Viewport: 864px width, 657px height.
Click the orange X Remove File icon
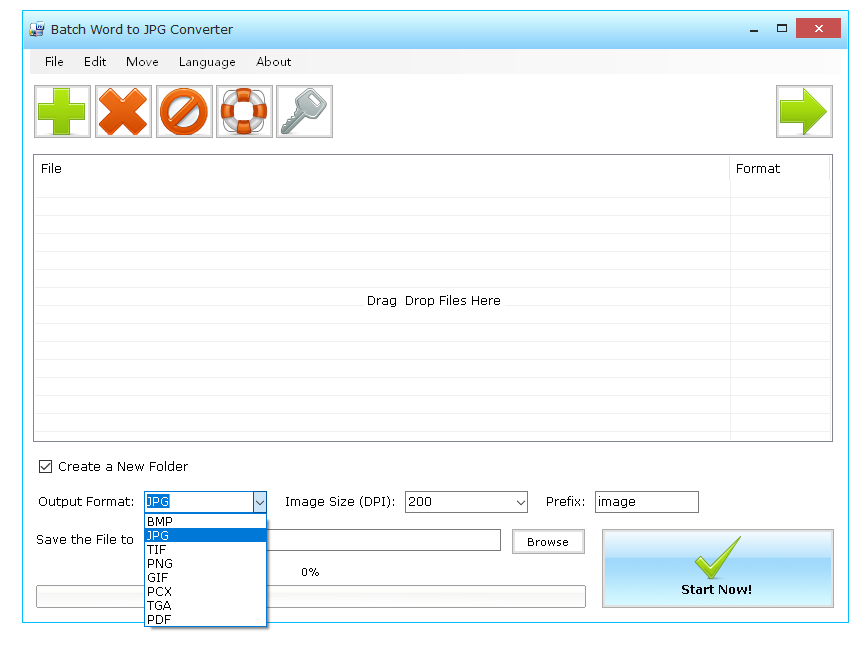point(123,111)
